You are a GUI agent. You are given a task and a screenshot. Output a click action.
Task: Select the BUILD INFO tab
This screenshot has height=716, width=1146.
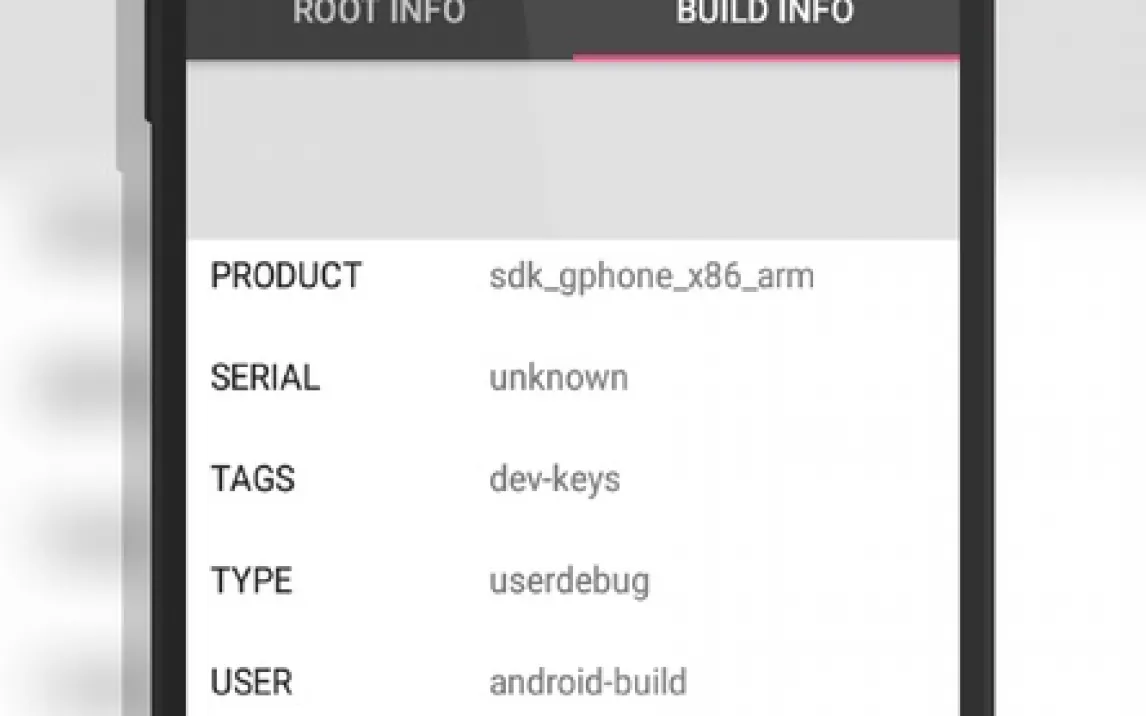pos(765,15)
